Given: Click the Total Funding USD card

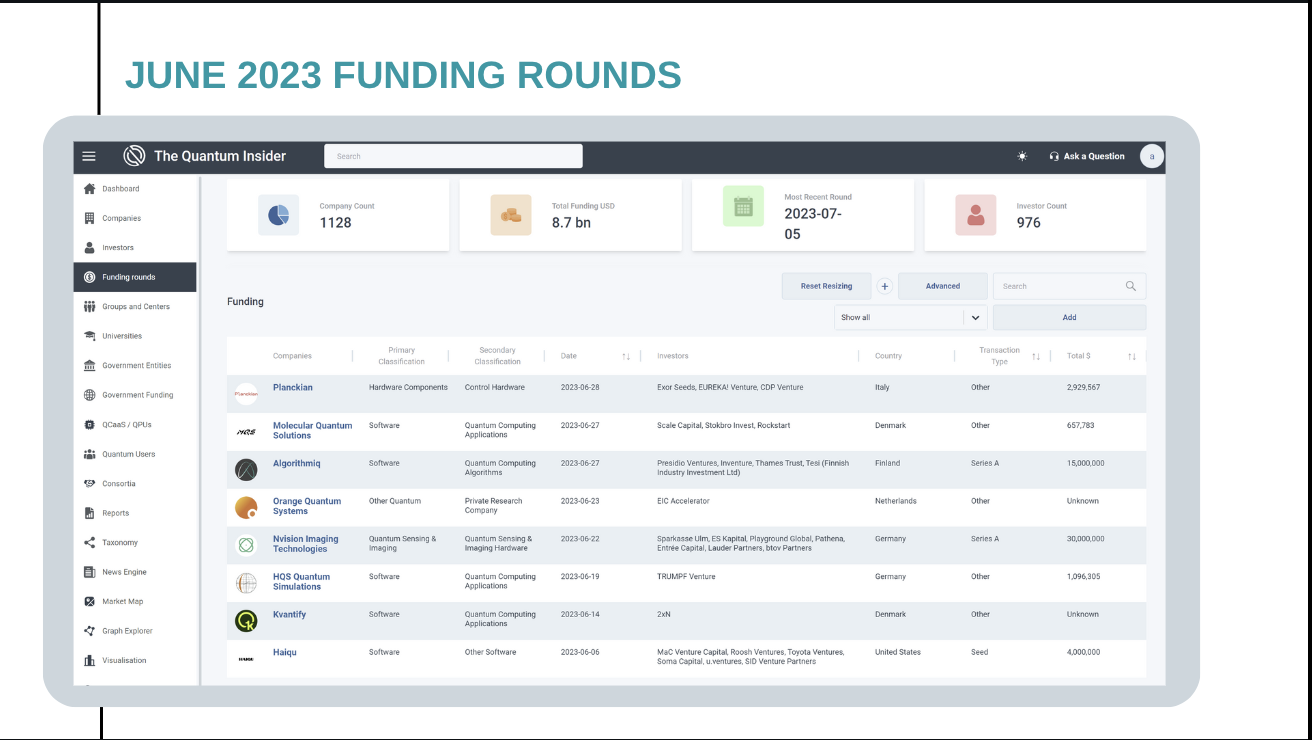Looking at the screenshot, I should click(x=571, y=215).
